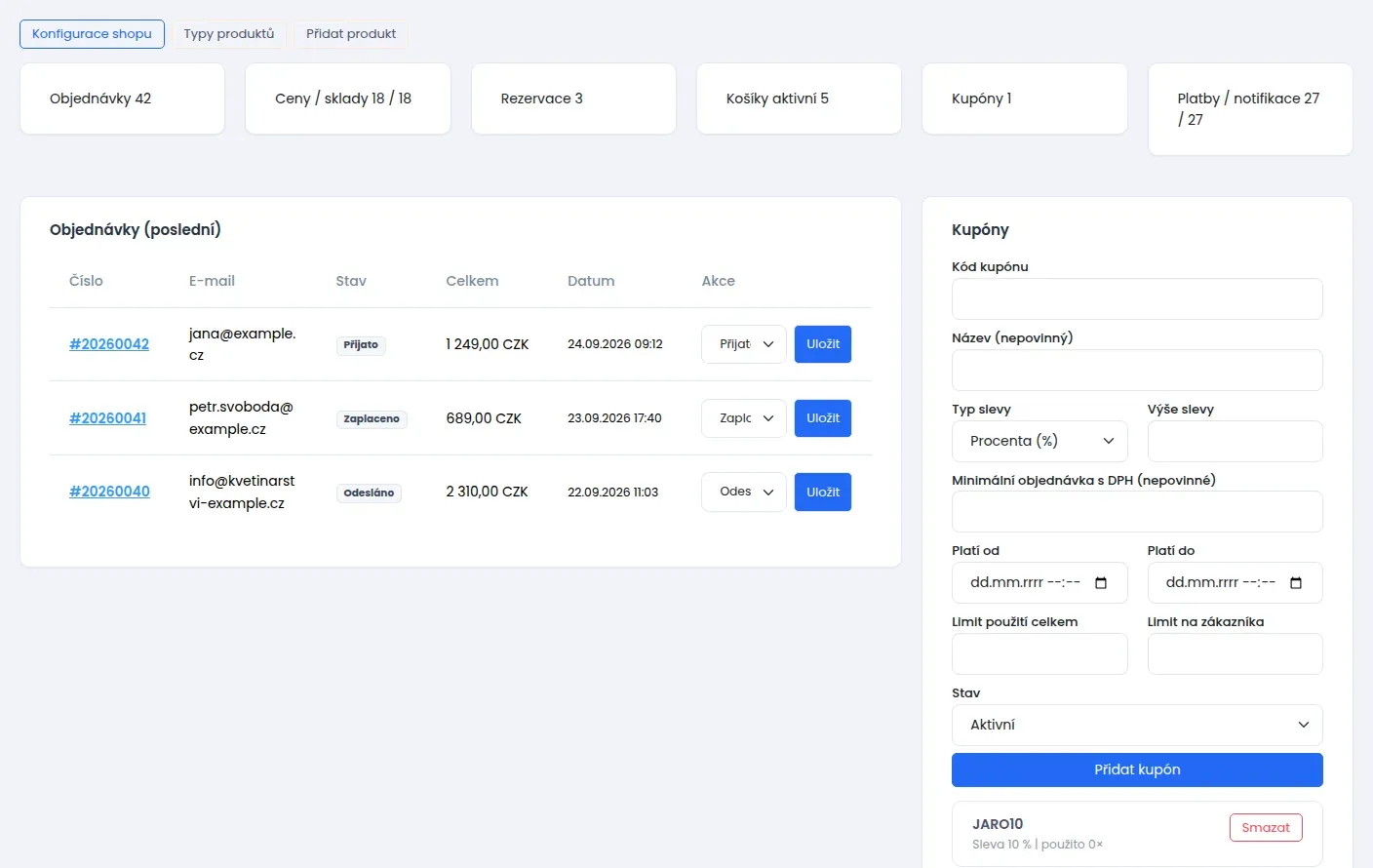Viewport: 1373px width, 868px height.
Task: Open order #20260041
Action: point(107,418)
